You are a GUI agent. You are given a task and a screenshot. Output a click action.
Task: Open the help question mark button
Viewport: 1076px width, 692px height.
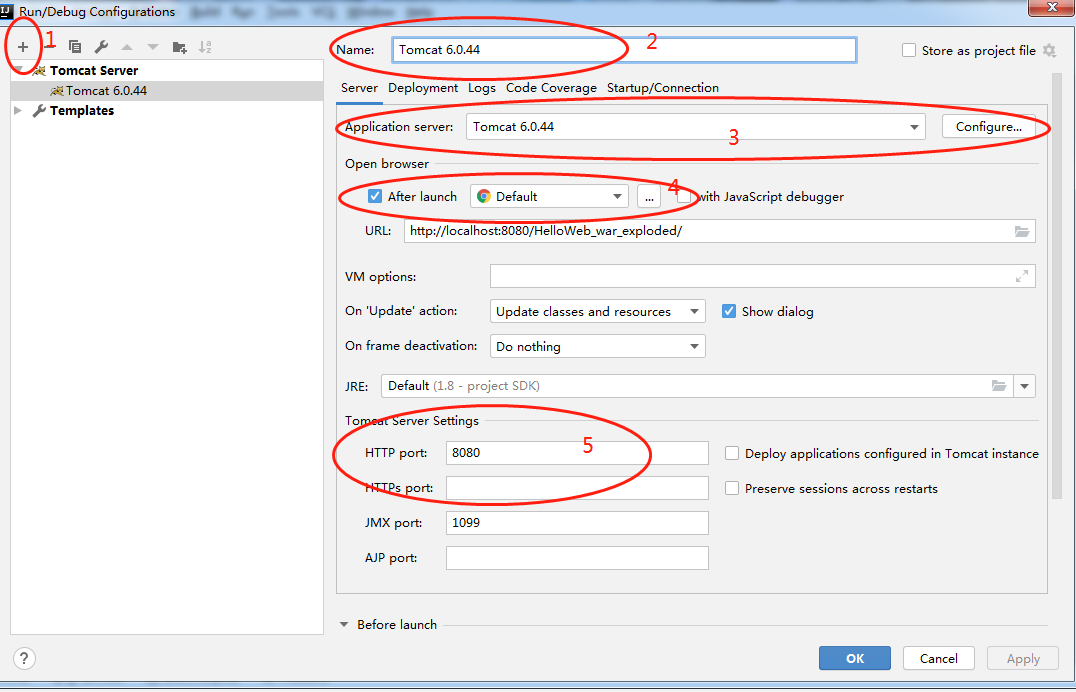[x=24, y=658]
